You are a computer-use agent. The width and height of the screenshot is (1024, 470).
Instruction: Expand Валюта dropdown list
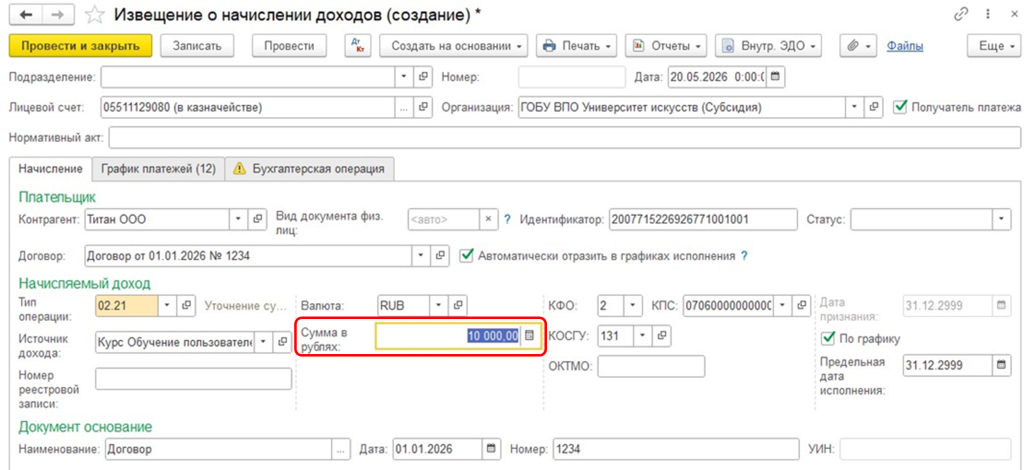(440, 305)
